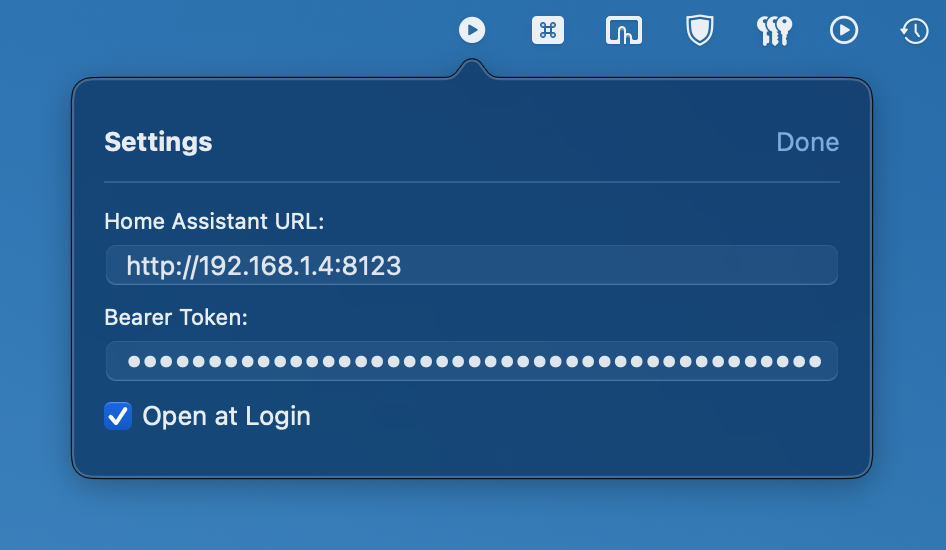Click the outlined play-circle menu bar icon
The width and height of the screenshot is (946, 550).
844,30
